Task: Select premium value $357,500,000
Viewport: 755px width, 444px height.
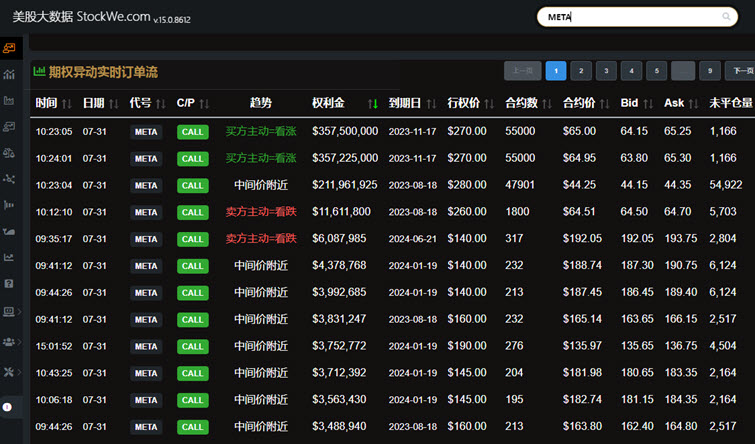Action: tap(345, 131)
